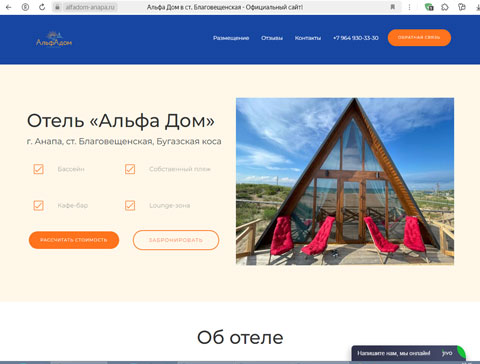480x364 pixels.
Task: Click the Бассейн feature label
Action: (x=71, y=169)
